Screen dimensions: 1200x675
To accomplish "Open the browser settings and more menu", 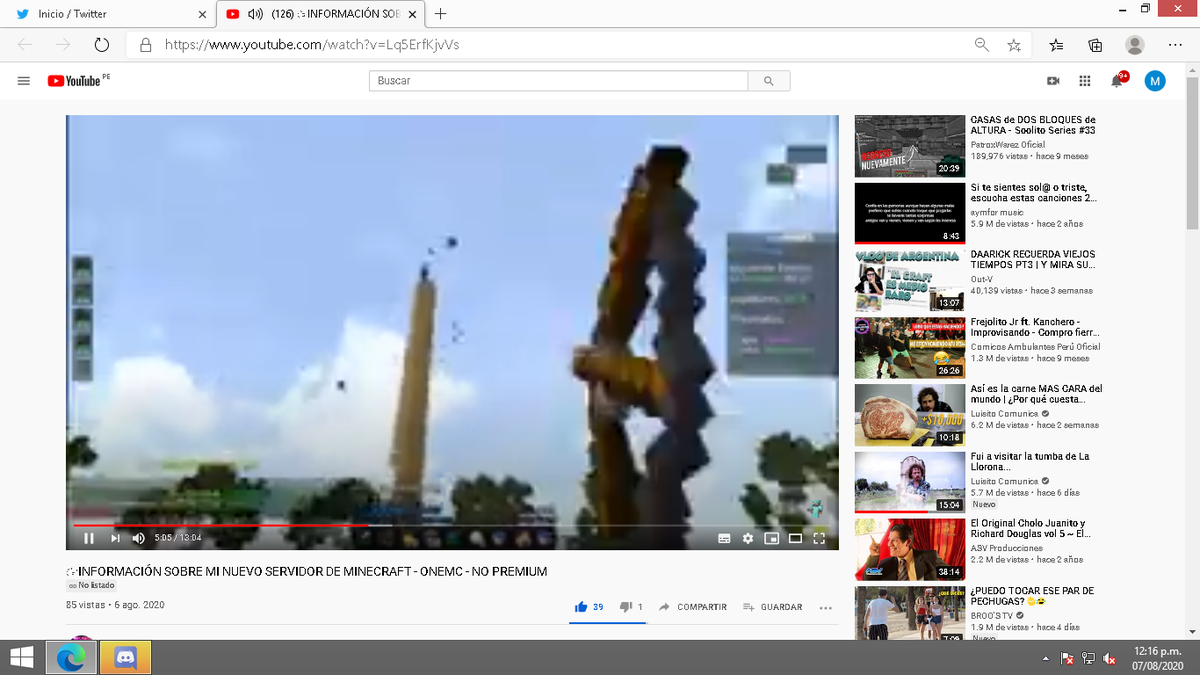I will point(1175,45).
